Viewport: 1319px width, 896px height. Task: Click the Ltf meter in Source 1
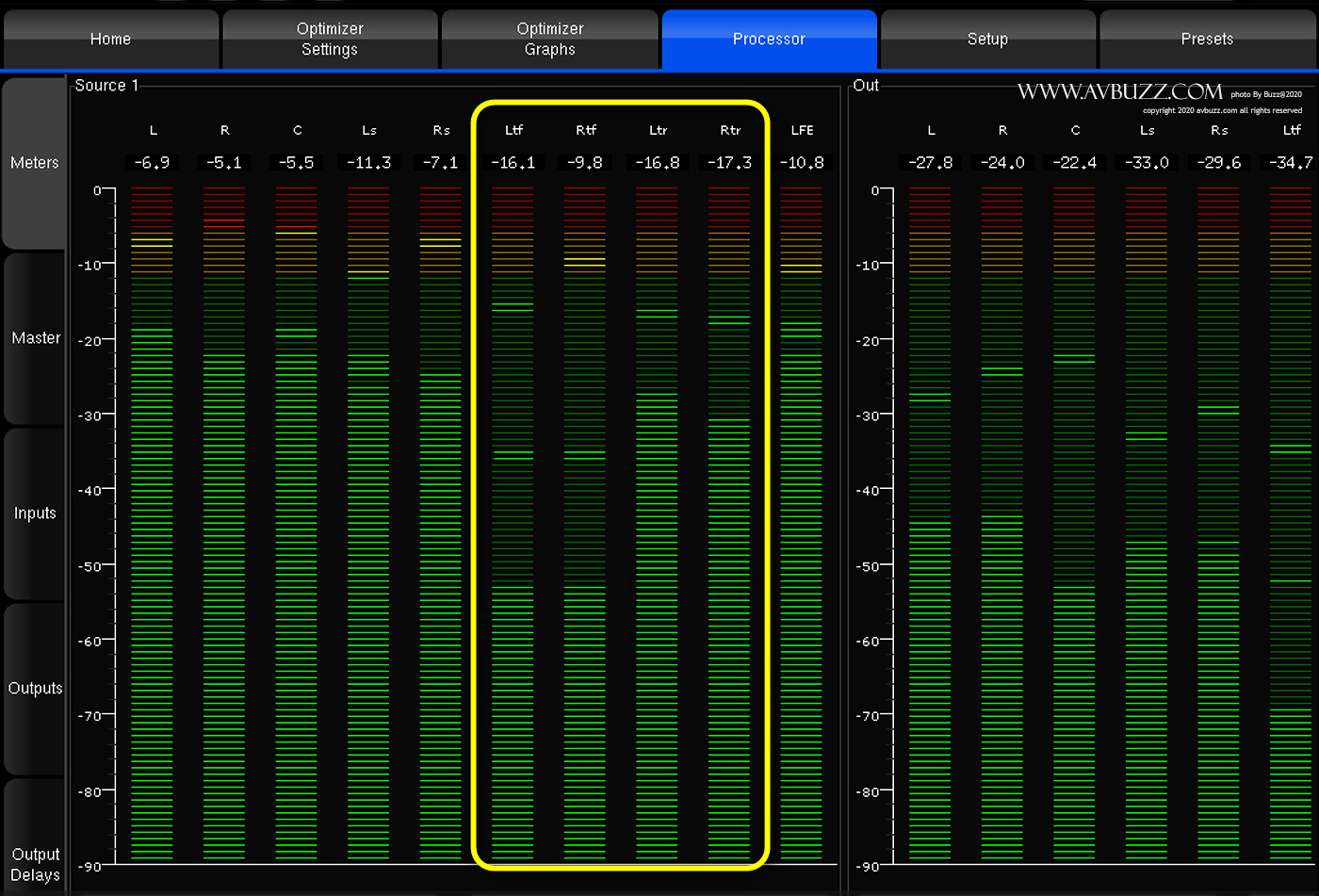(513, 523)
